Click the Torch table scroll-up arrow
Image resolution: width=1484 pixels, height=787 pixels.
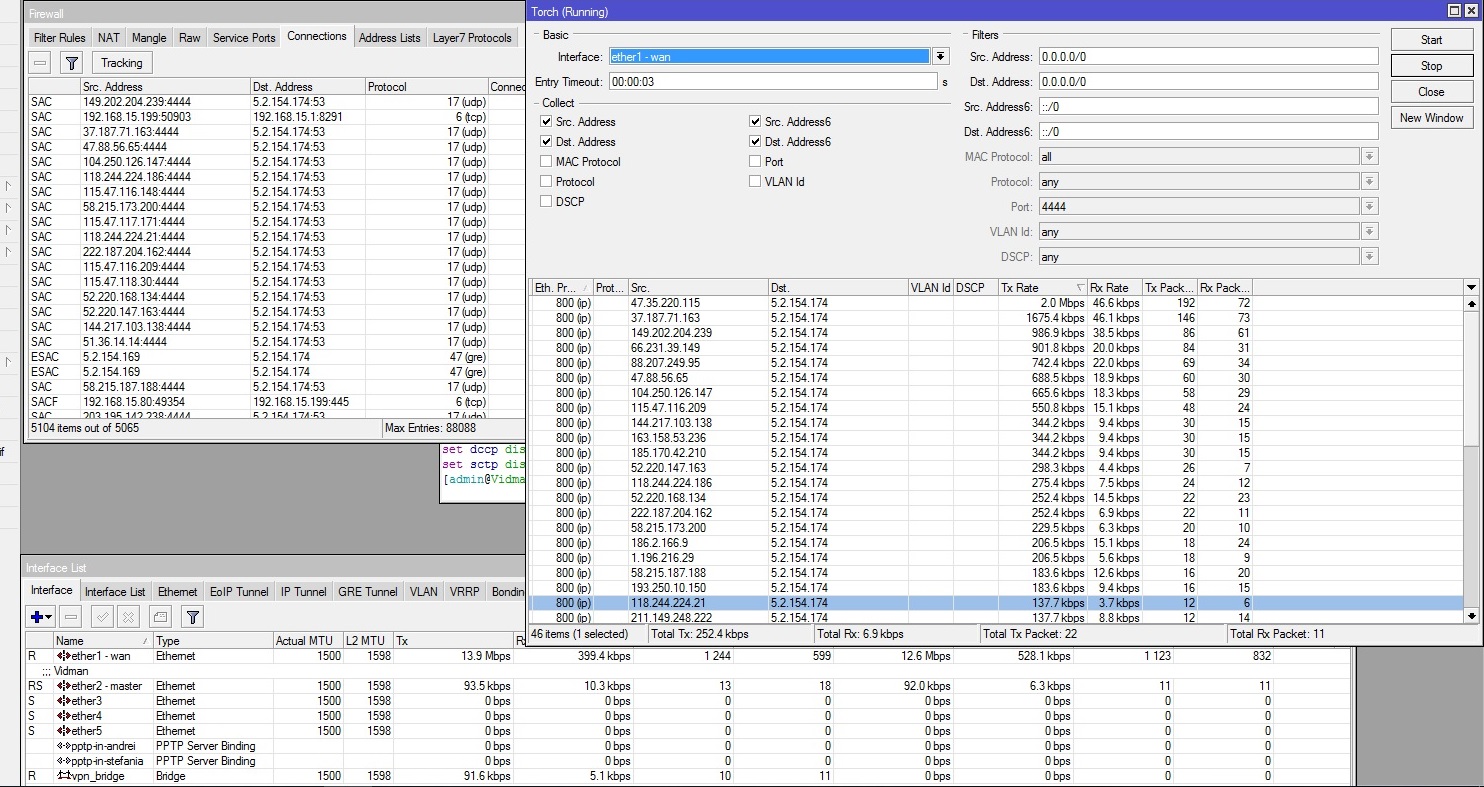[1471, 303]
